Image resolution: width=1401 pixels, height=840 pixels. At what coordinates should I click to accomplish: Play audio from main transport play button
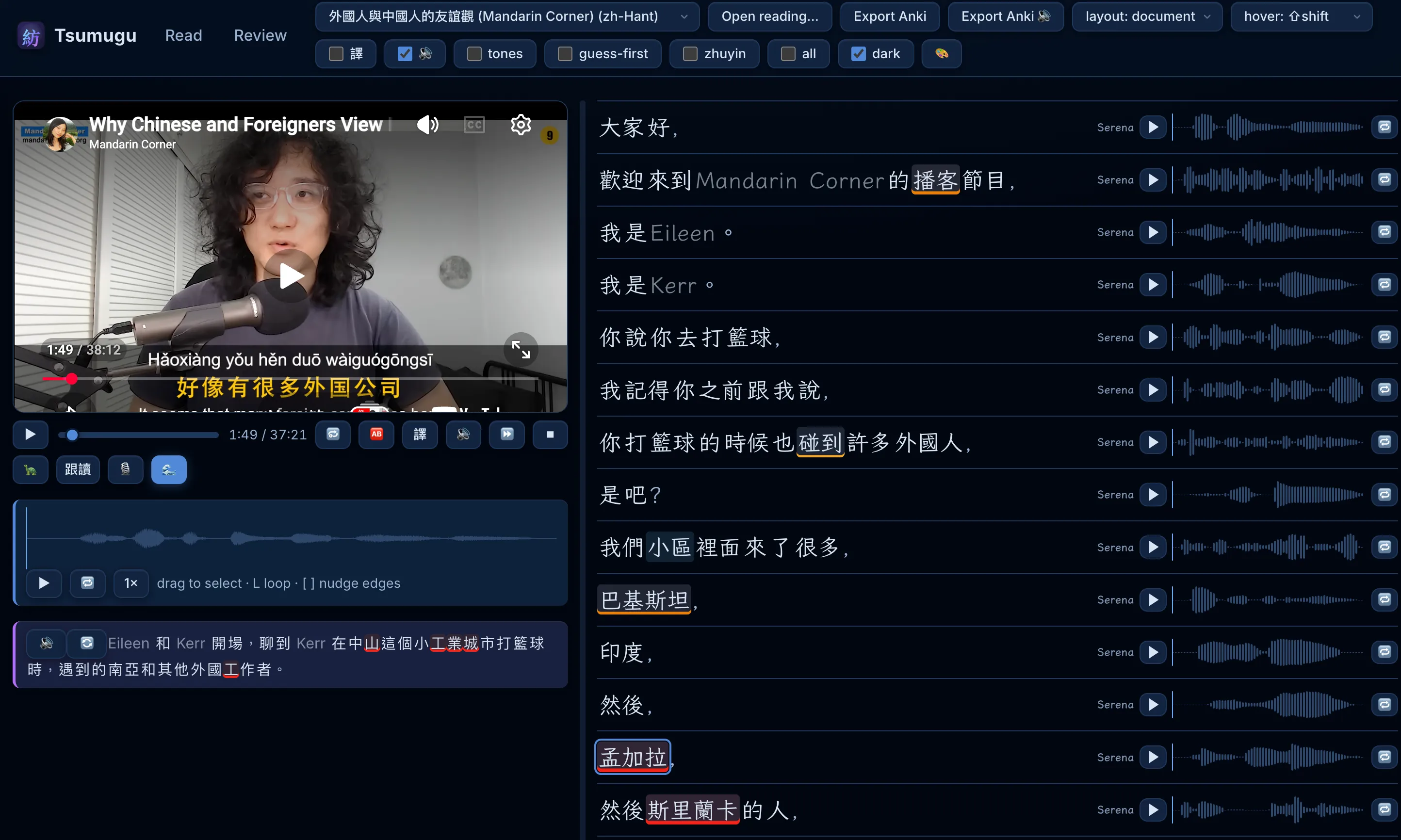tap(30, 435)
